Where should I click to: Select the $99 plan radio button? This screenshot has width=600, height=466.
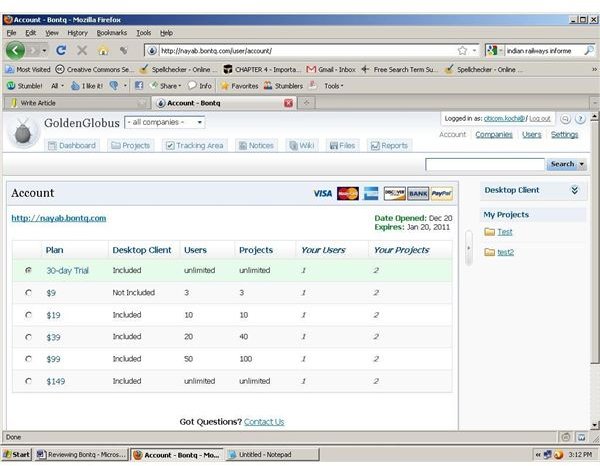click(x=28, y=359)
